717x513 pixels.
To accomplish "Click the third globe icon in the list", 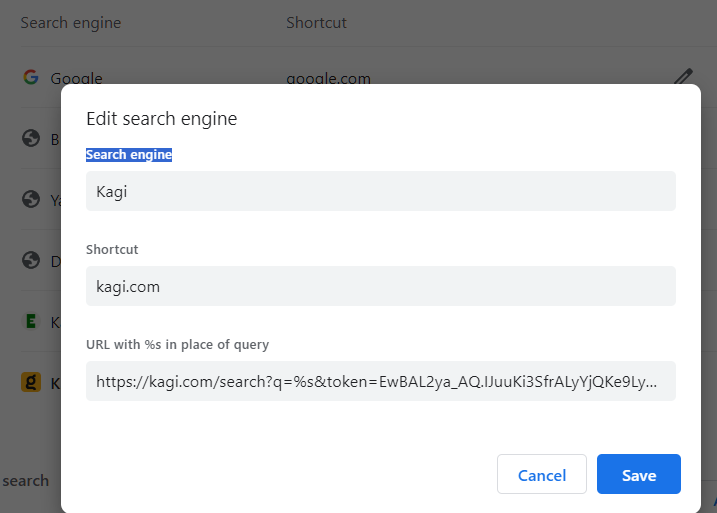I will [31, 260].
